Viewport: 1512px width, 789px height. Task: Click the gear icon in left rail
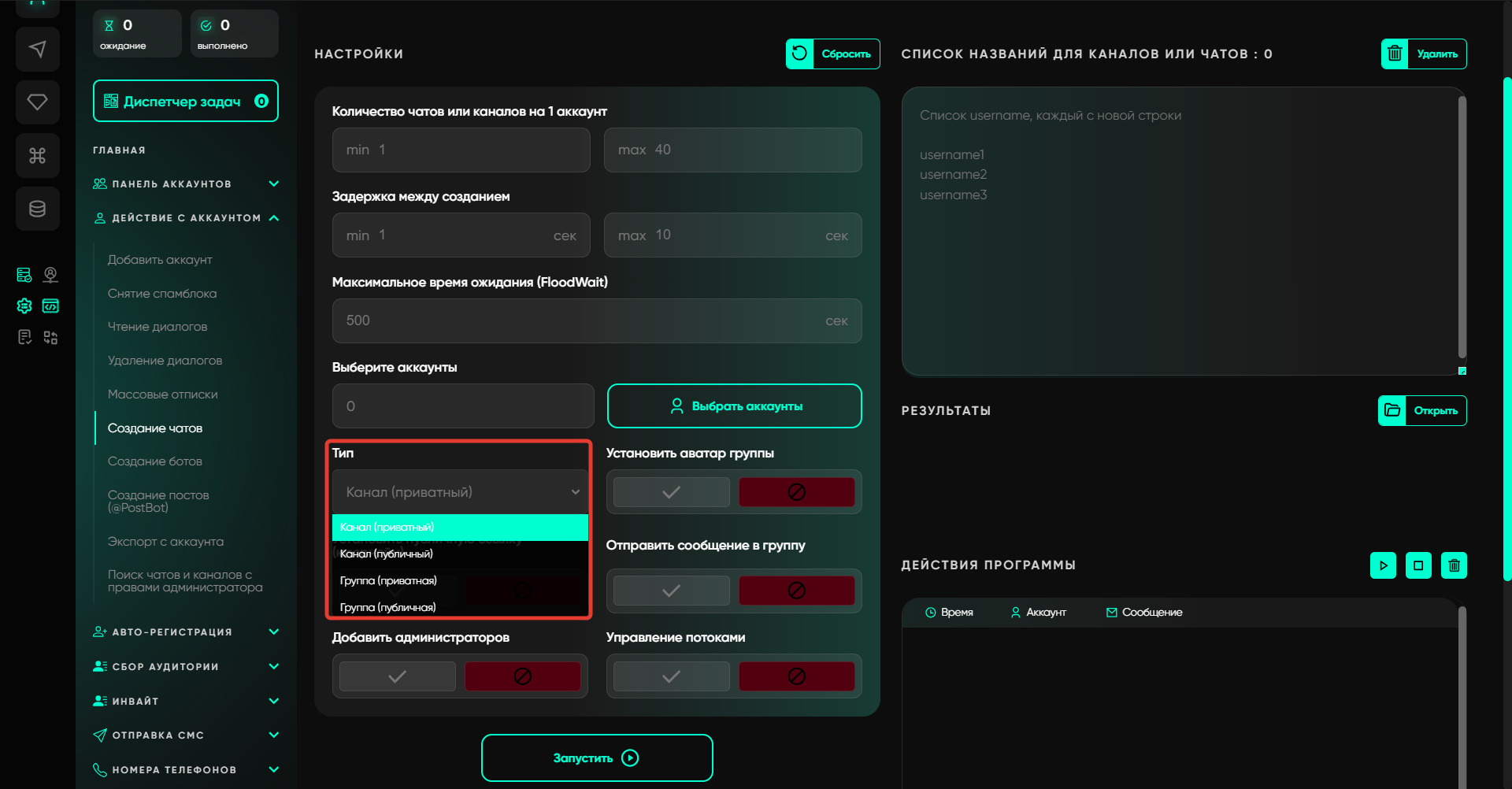24,306
